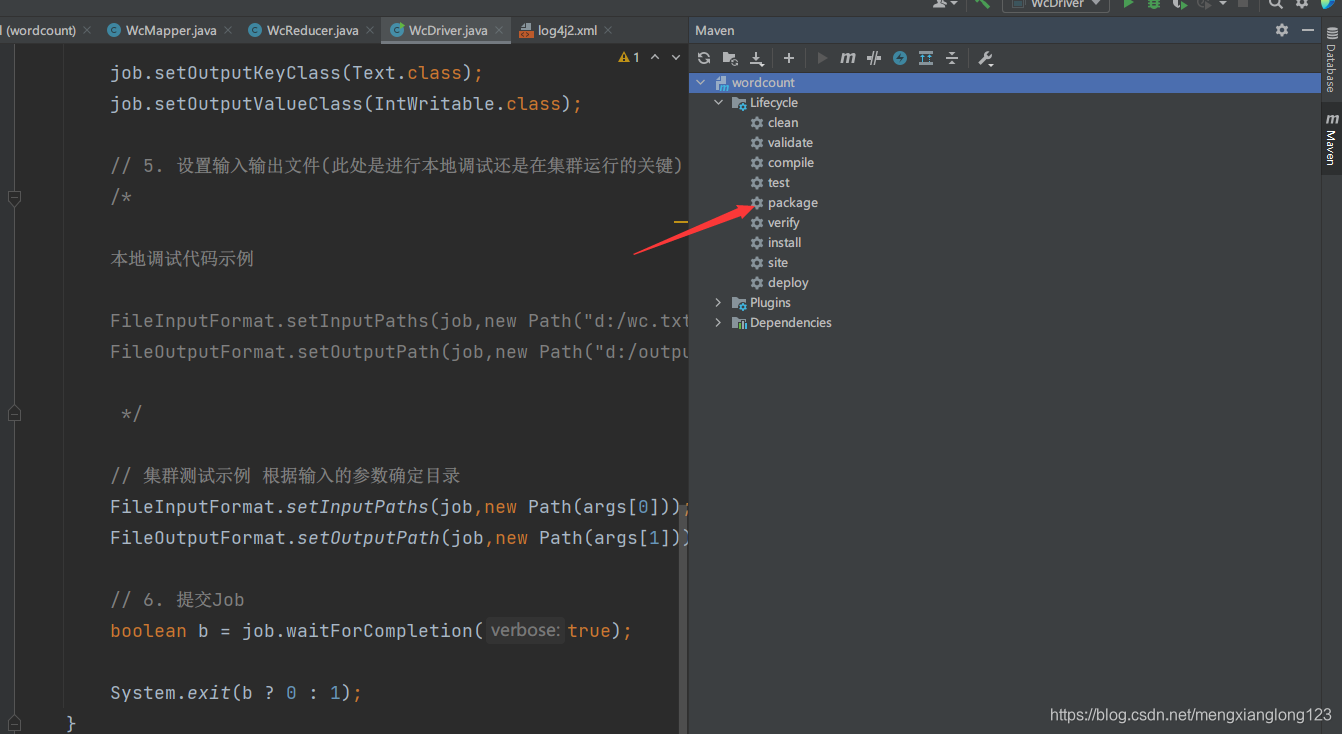Add Maven project with plus icon
This screenshot has height=734, width=1342.
click(x=789, y=58)
